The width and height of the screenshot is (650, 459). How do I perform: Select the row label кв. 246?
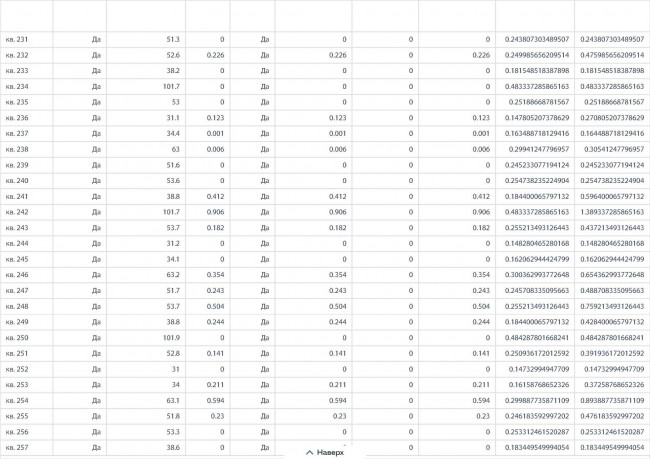pyautogui.click(x=17, y=275)
